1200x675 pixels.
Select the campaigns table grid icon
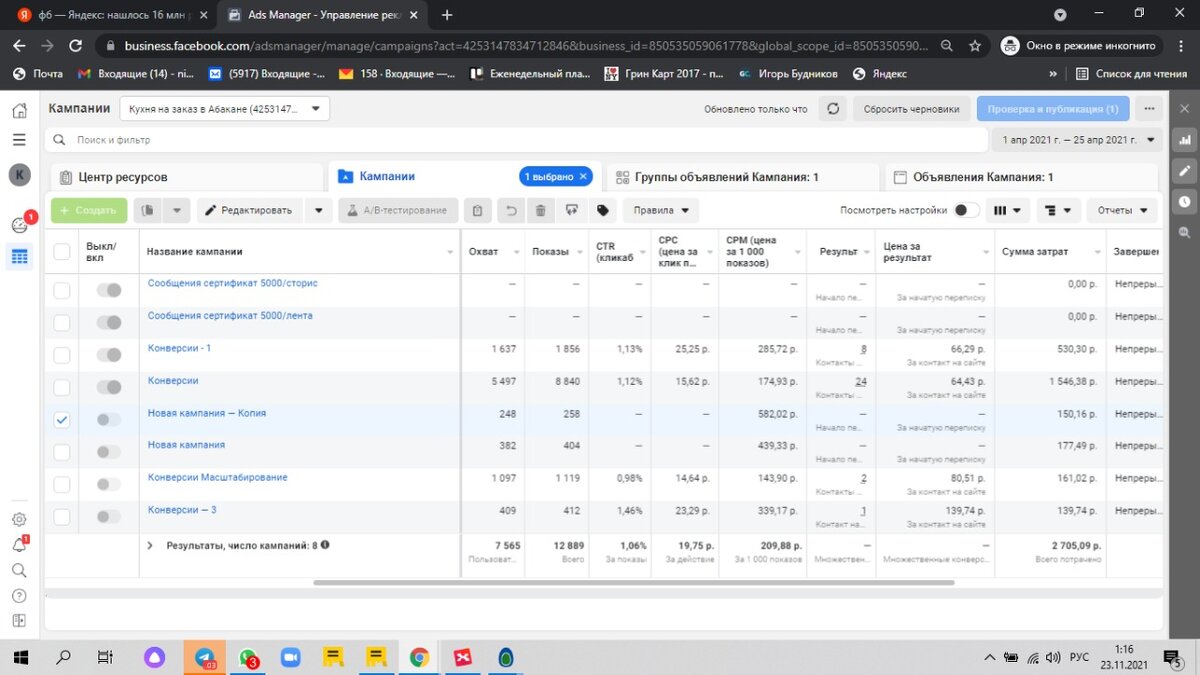[x=19, y=257]
